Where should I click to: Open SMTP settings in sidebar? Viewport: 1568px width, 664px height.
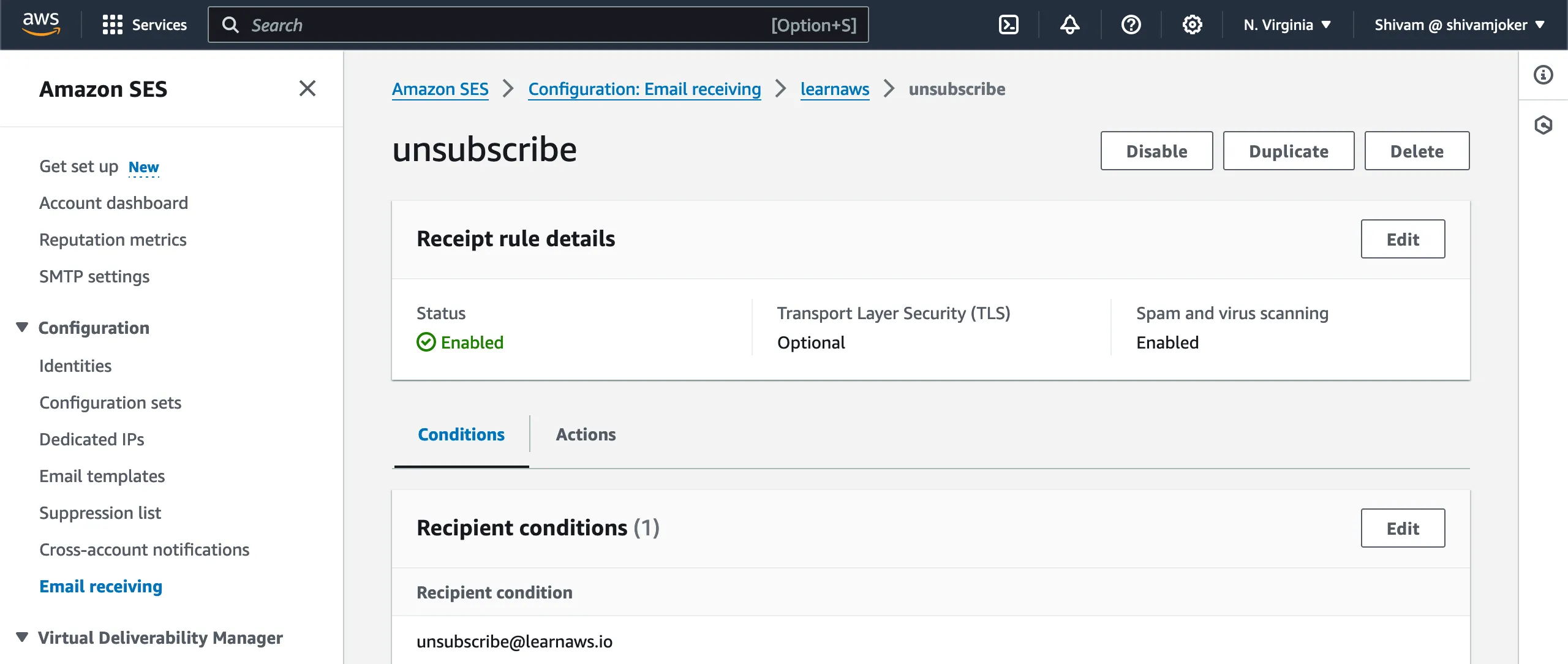(94, 276)
